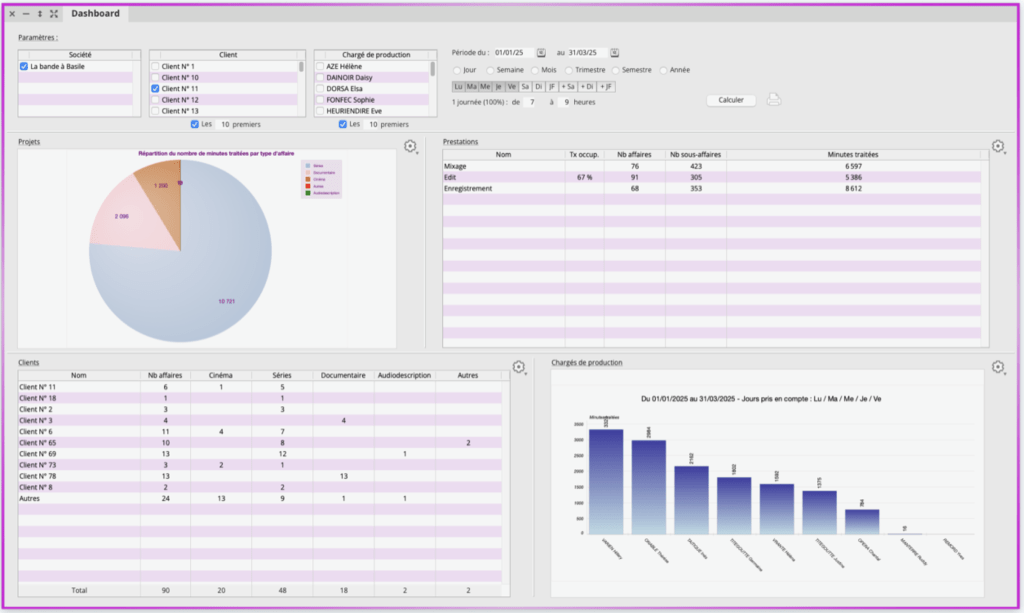1024x613 pixels.
Task: Select the Semaine period option
Action: pos(490,70)
